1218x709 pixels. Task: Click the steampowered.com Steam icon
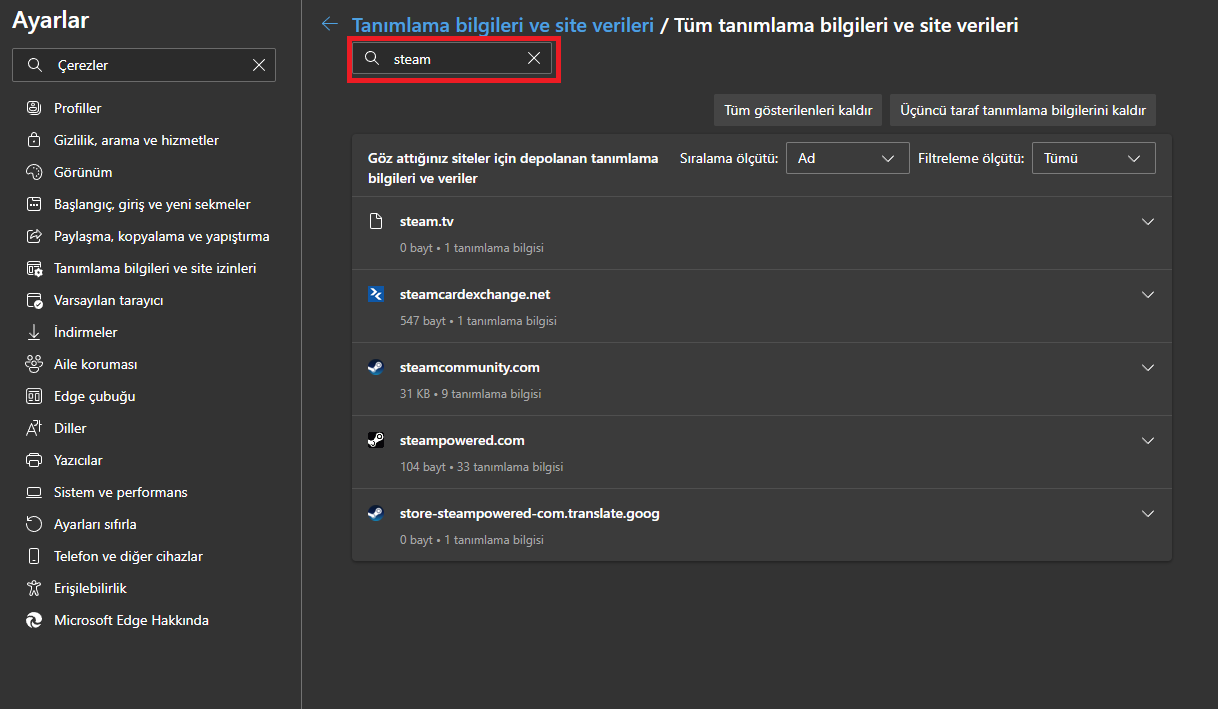click(x=375, y=441)
